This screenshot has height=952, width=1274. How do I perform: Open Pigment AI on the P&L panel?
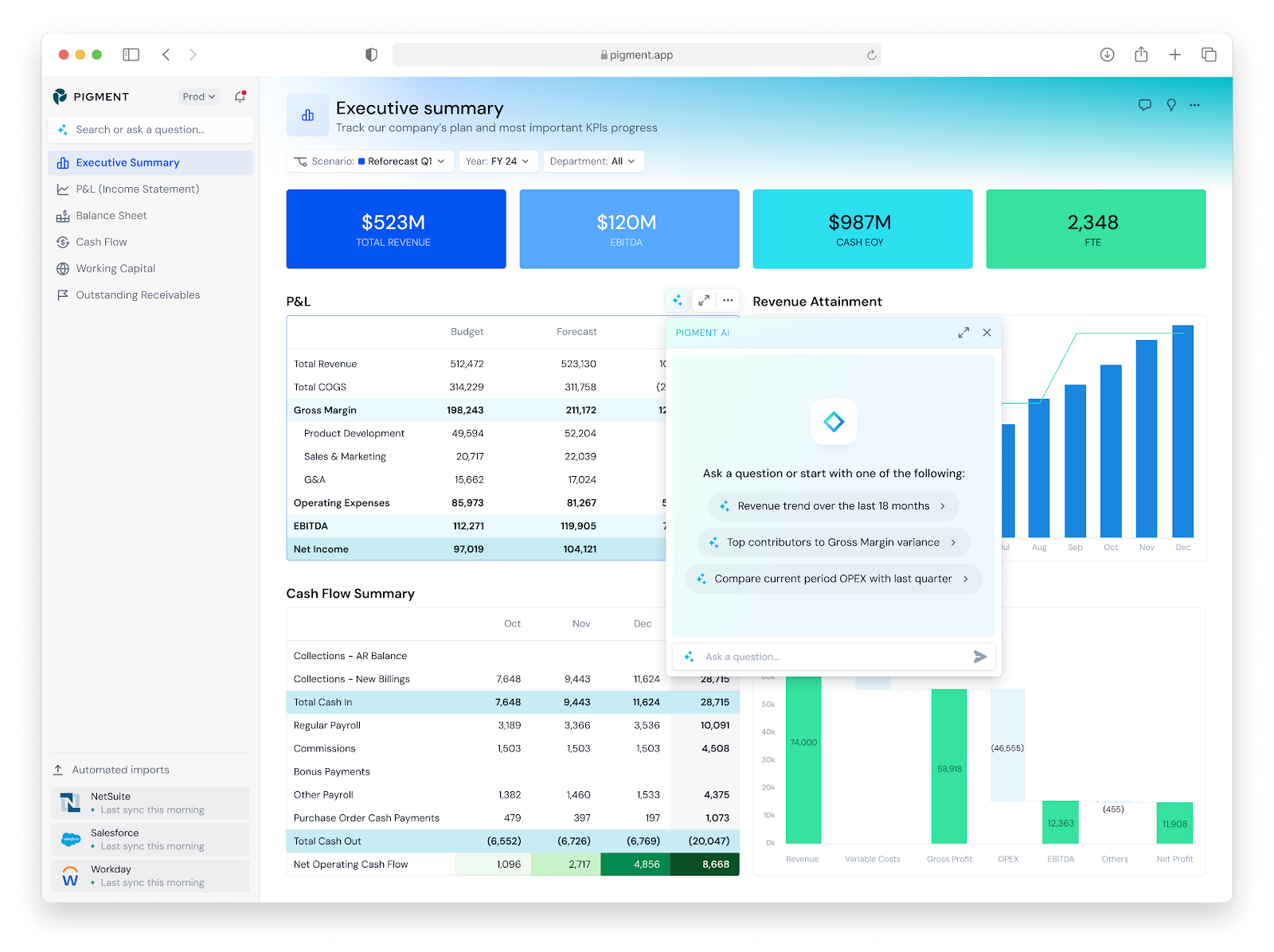point(678,300)
